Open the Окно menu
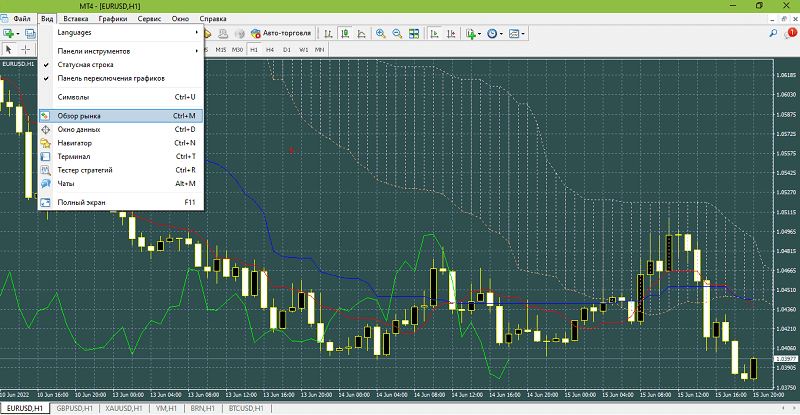Image resolution: width=800 pixels, height=415 pixels. (x=180, y=18)
